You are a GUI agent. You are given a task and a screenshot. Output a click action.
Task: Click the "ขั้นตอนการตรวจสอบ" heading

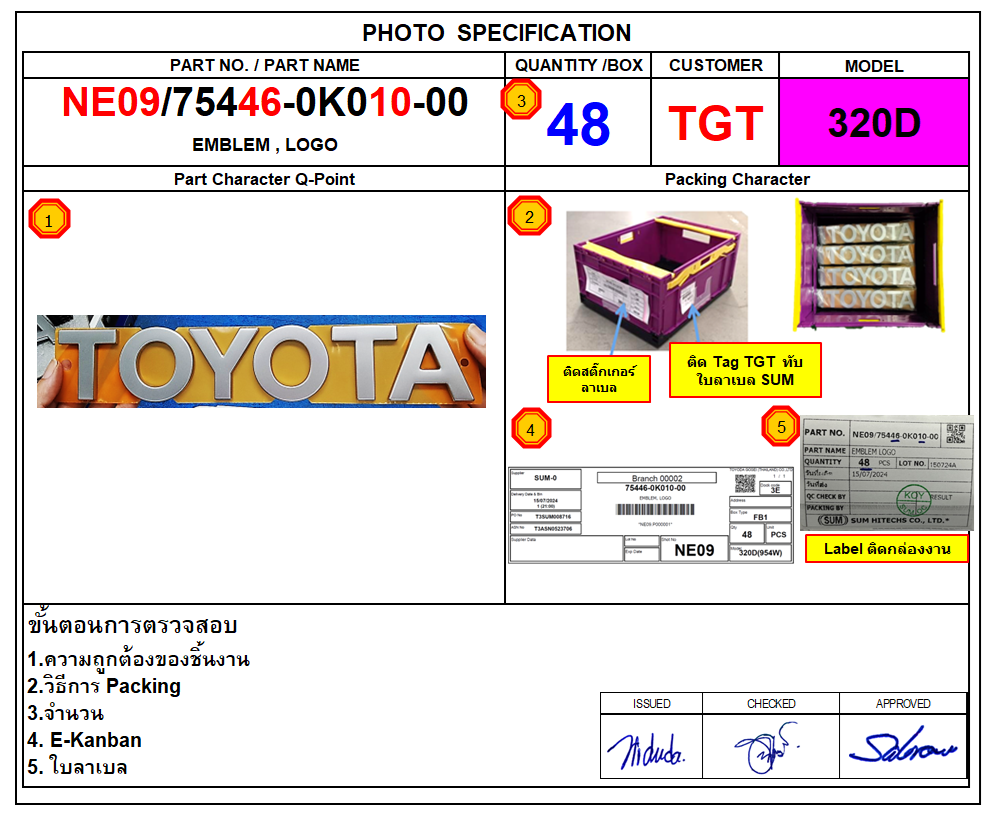pyautogui.click(x=132, y=626)
